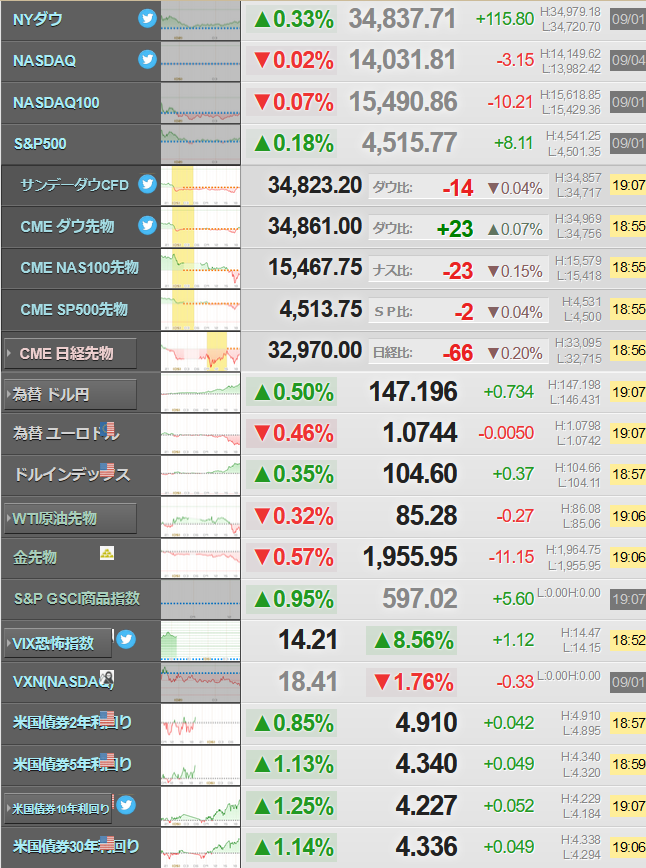Viewport: 646px width, 868px height.
Task: Click US flag icon on ドルインデックス
Action: coord(107,471)
